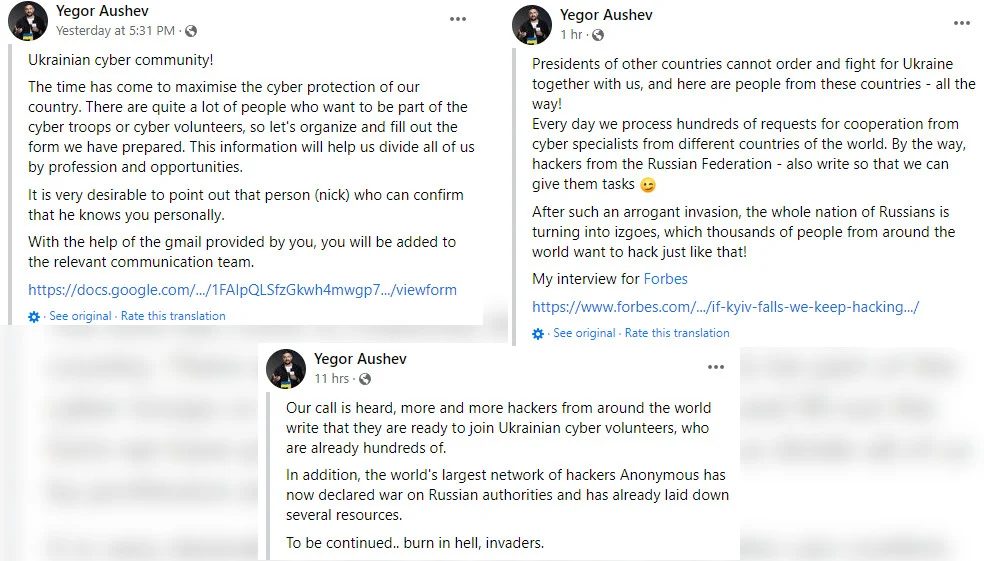
Task: Click Yegor Aushev's name on the "1 hr" post
Action: point(607,14)
